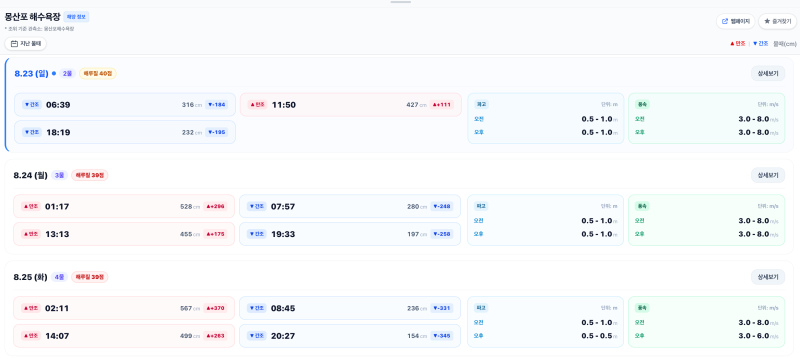Click the -258 change badge

point(442,234)
